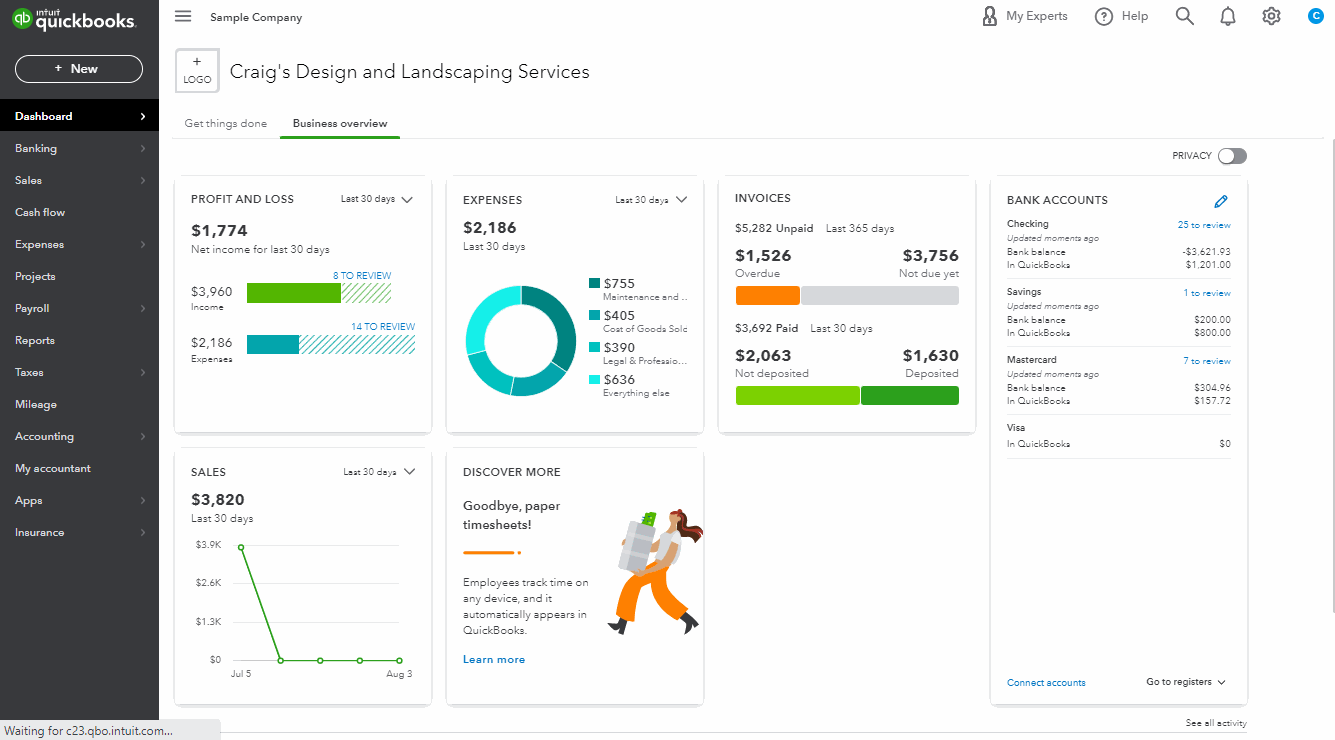Open the settings gear icon
The width and height of the screenshot is (1335, 740).
pyautogui.click(x=1271, y=16)
